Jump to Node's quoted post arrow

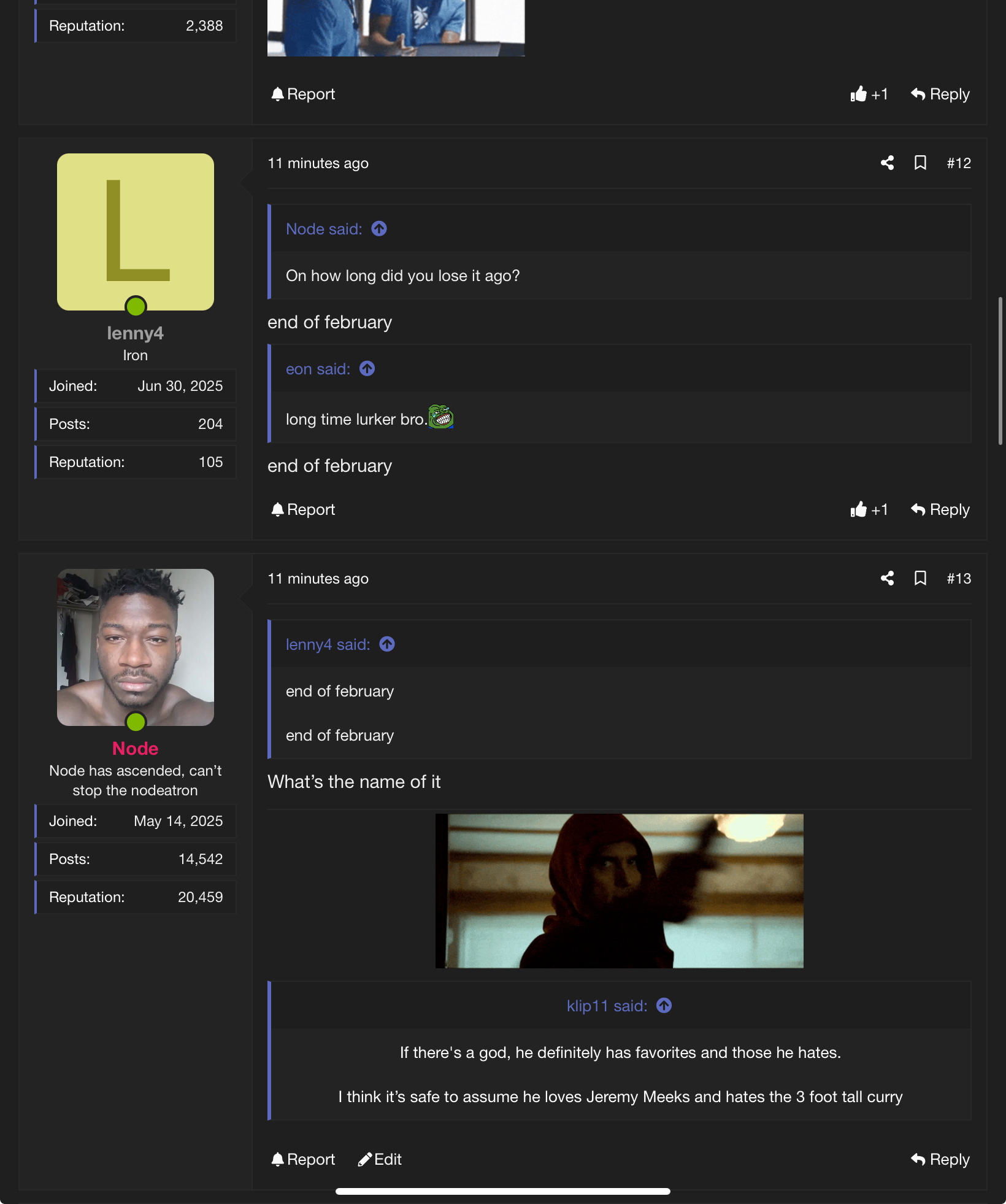[379, 229]
